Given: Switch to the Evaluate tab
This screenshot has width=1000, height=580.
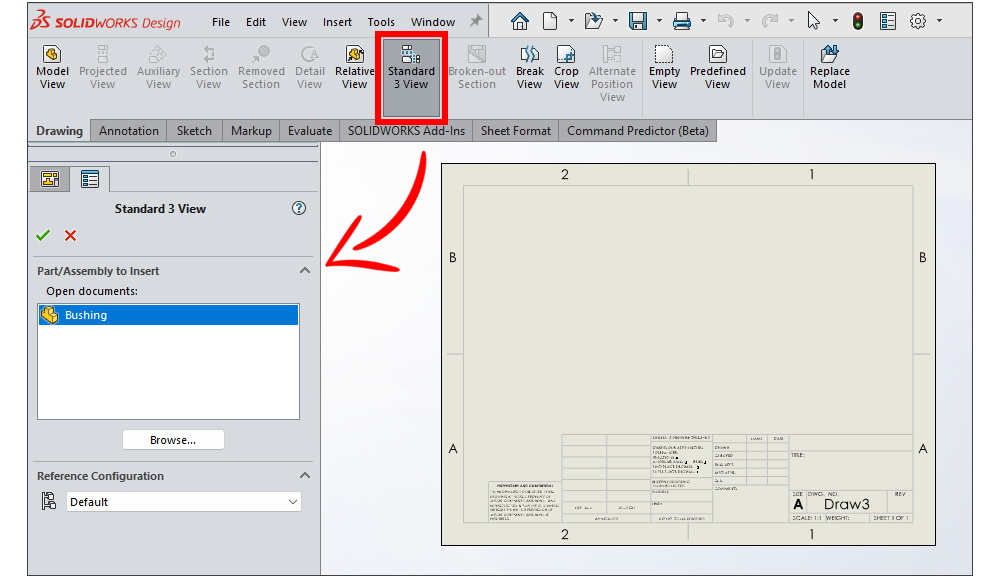Looking at the screenshot, I should coord(309,131).
